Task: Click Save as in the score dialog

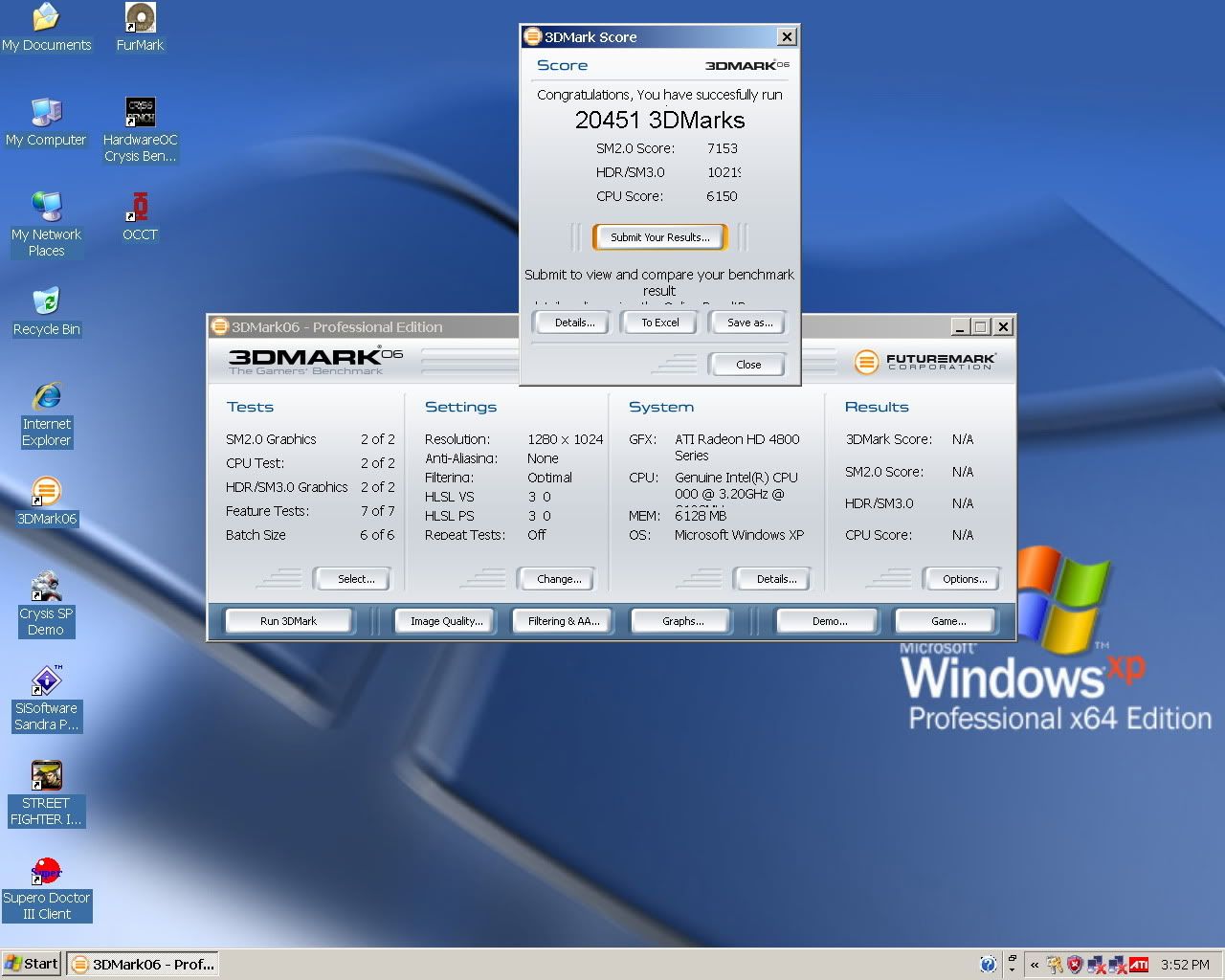Action: pos(749,323)
